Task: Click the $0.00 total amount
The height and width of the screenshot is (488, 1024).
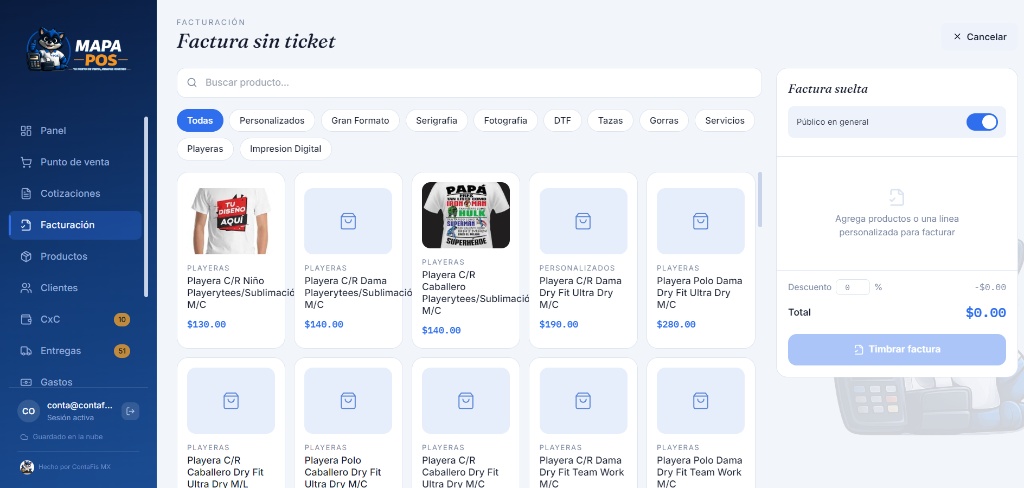Action: (985, 312)
